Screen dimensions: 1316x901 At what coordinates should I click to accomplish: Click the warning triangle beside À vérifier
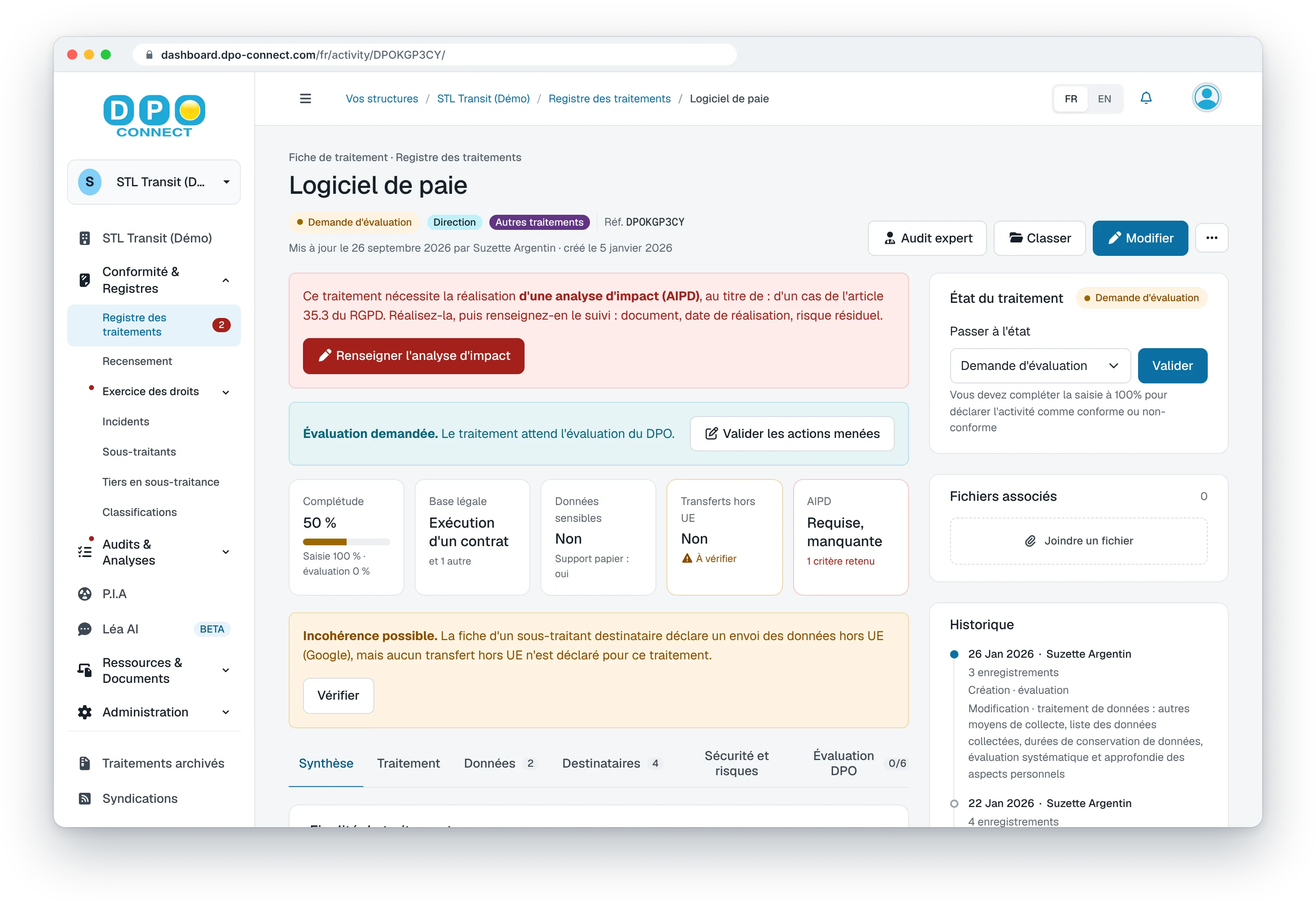[687, 558]
